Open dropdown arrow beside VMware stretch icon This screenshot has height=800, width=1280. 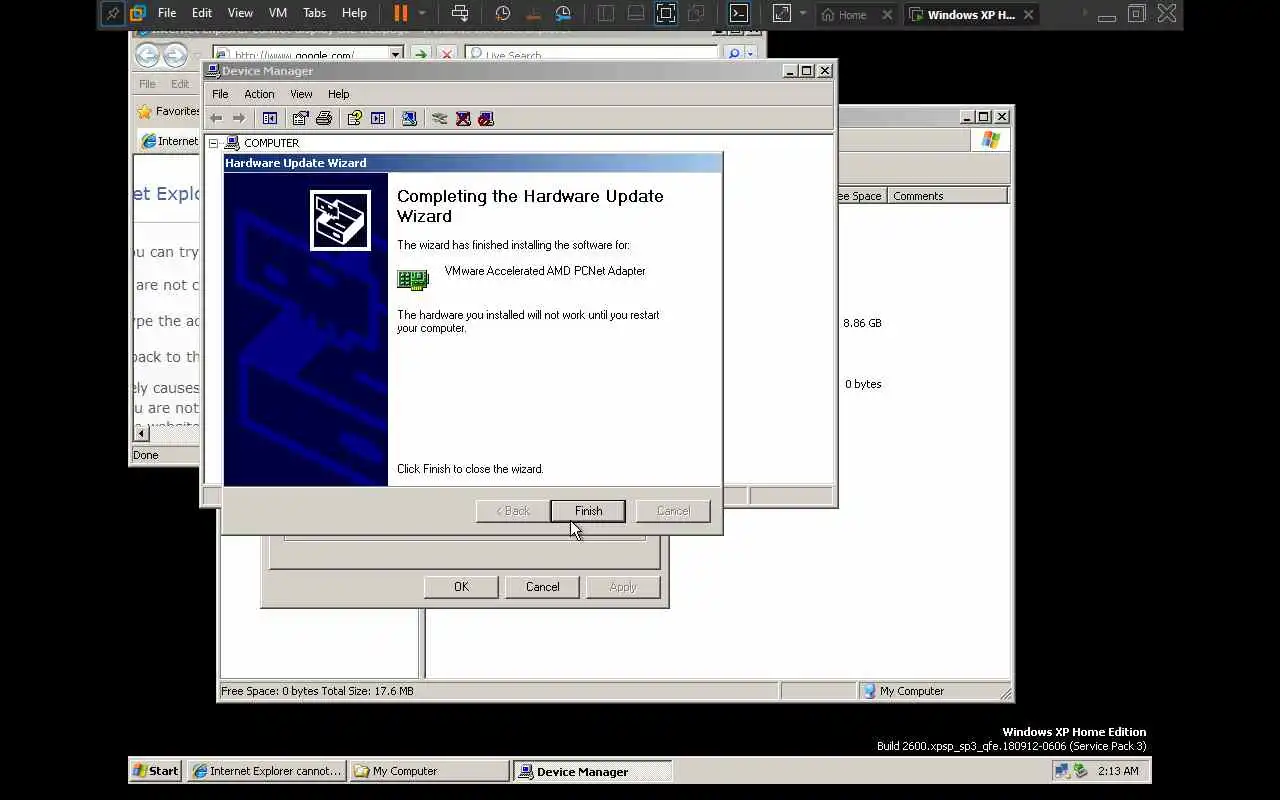tap(802, 14)
